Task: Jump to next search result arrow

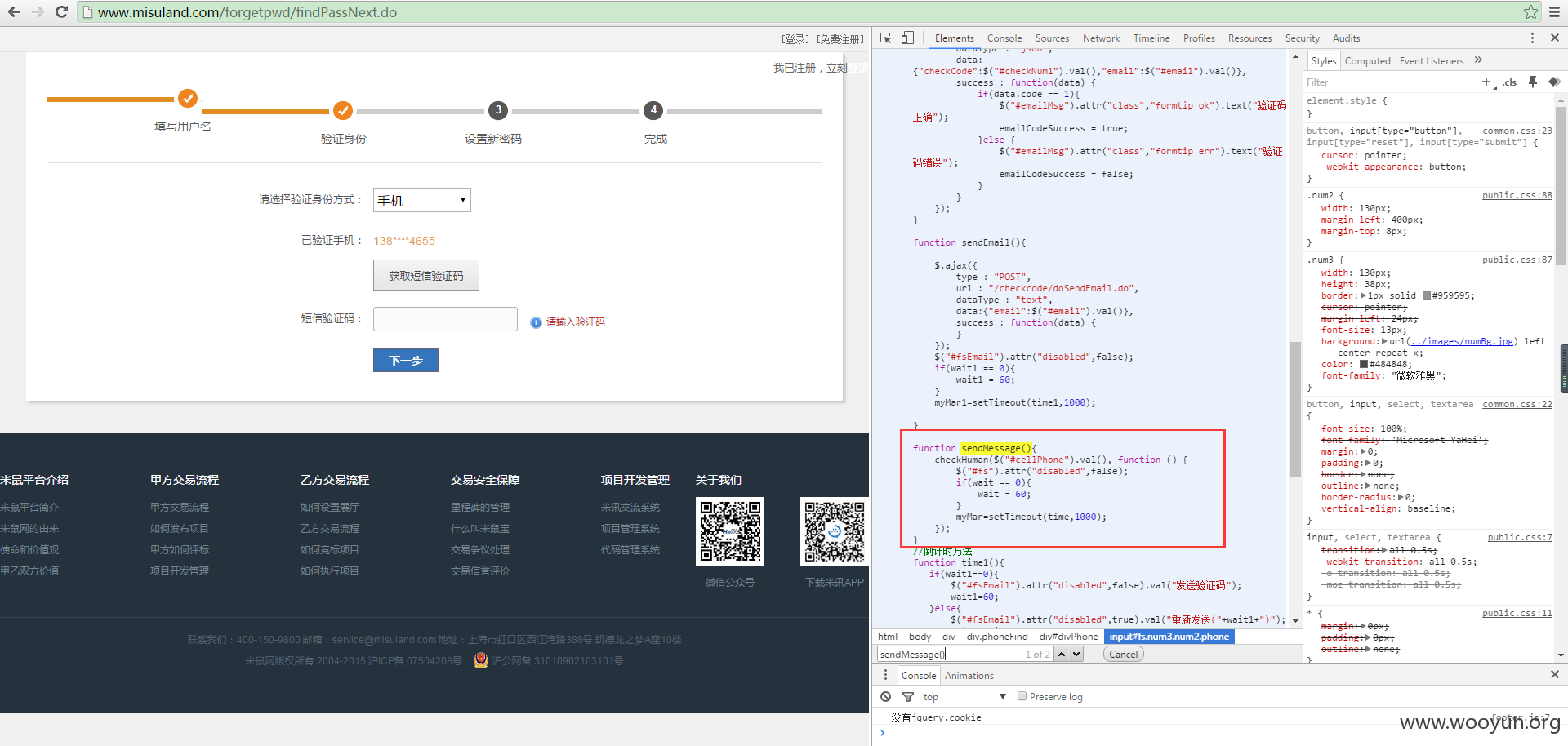Action: tap(1076, 654)
